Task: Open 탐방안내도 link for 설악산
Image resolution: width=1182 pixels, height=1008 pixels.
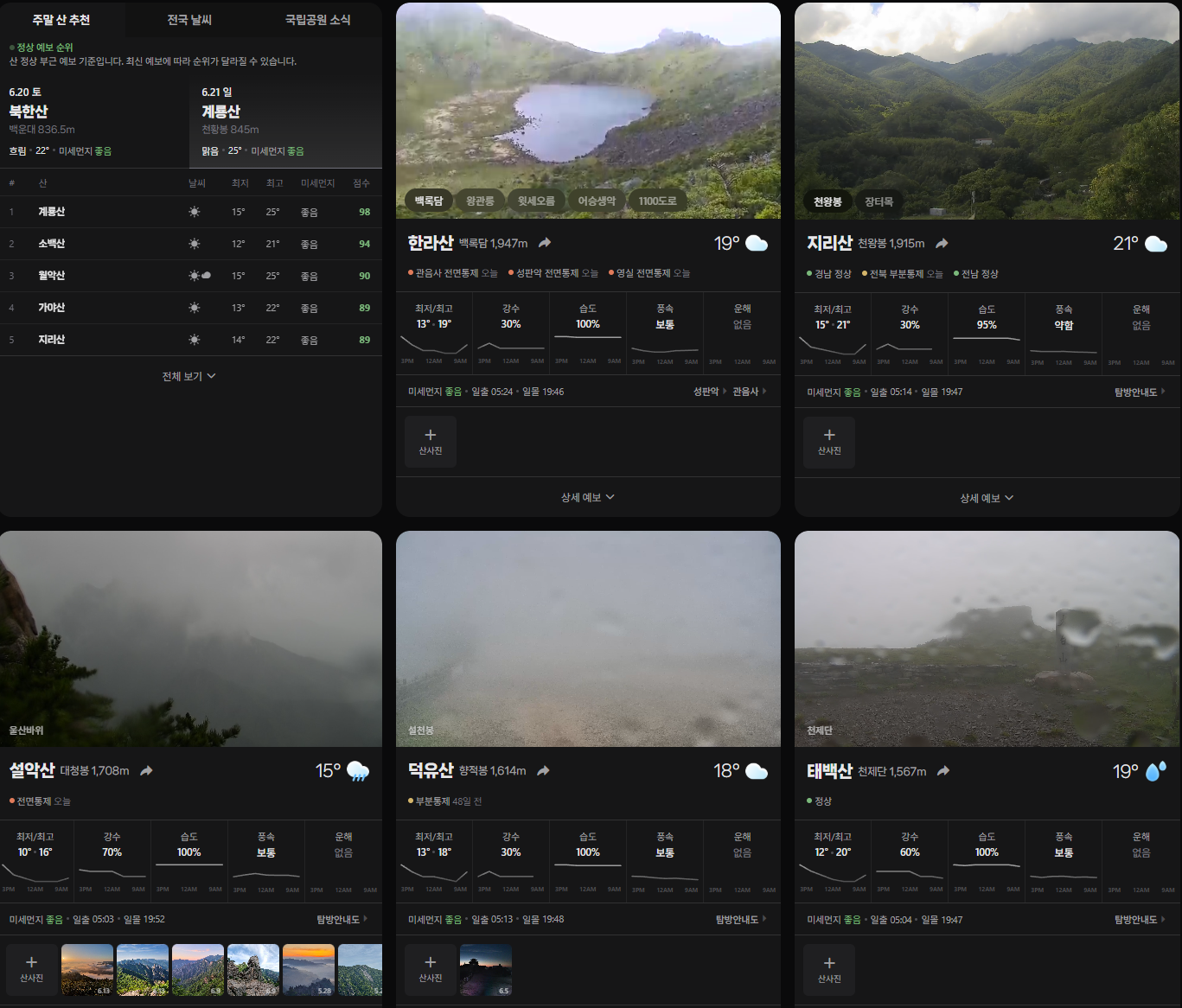Action: [x=342, y=919]
